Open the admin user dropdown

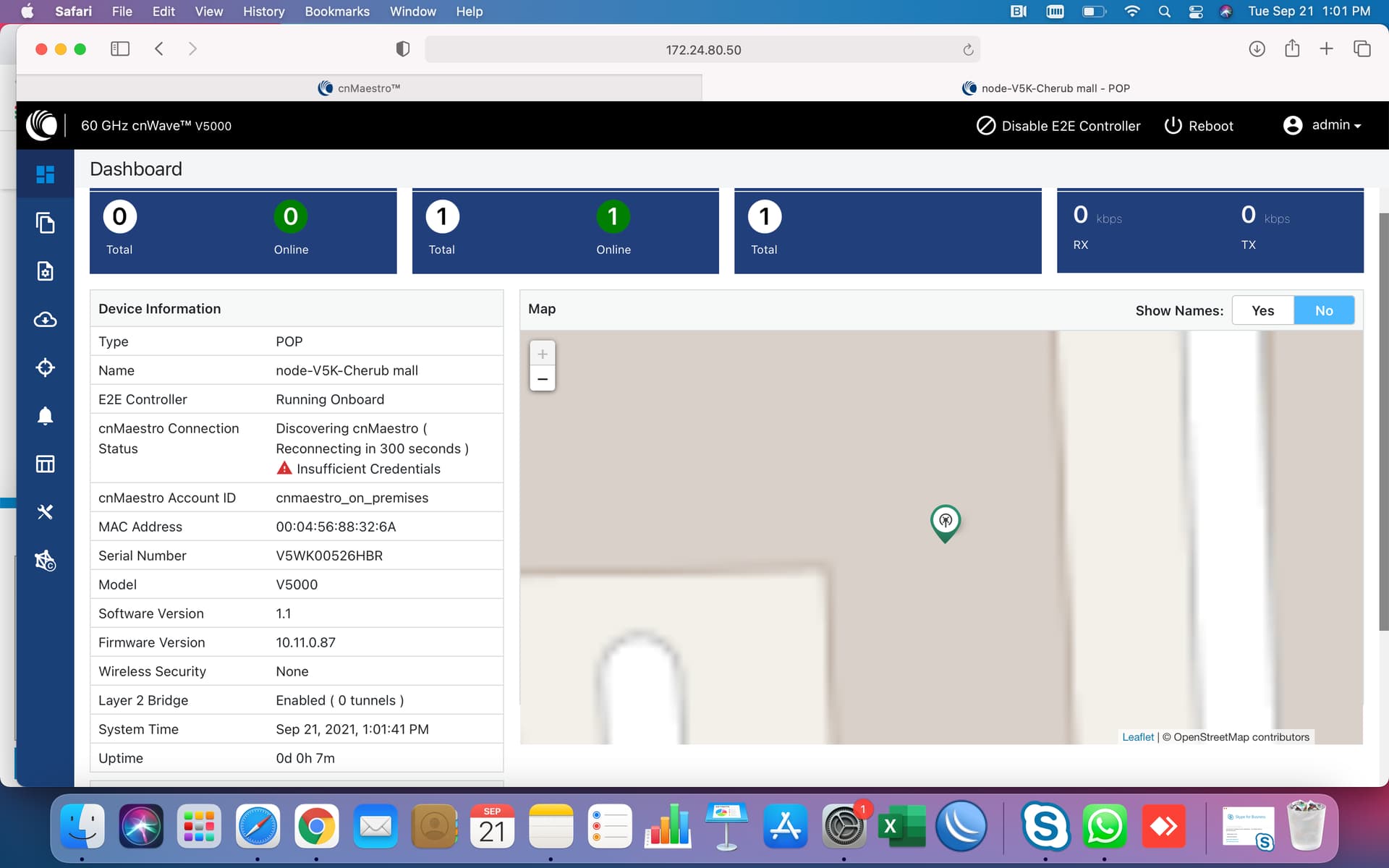pyautogui.click(x=1322, y=125)
